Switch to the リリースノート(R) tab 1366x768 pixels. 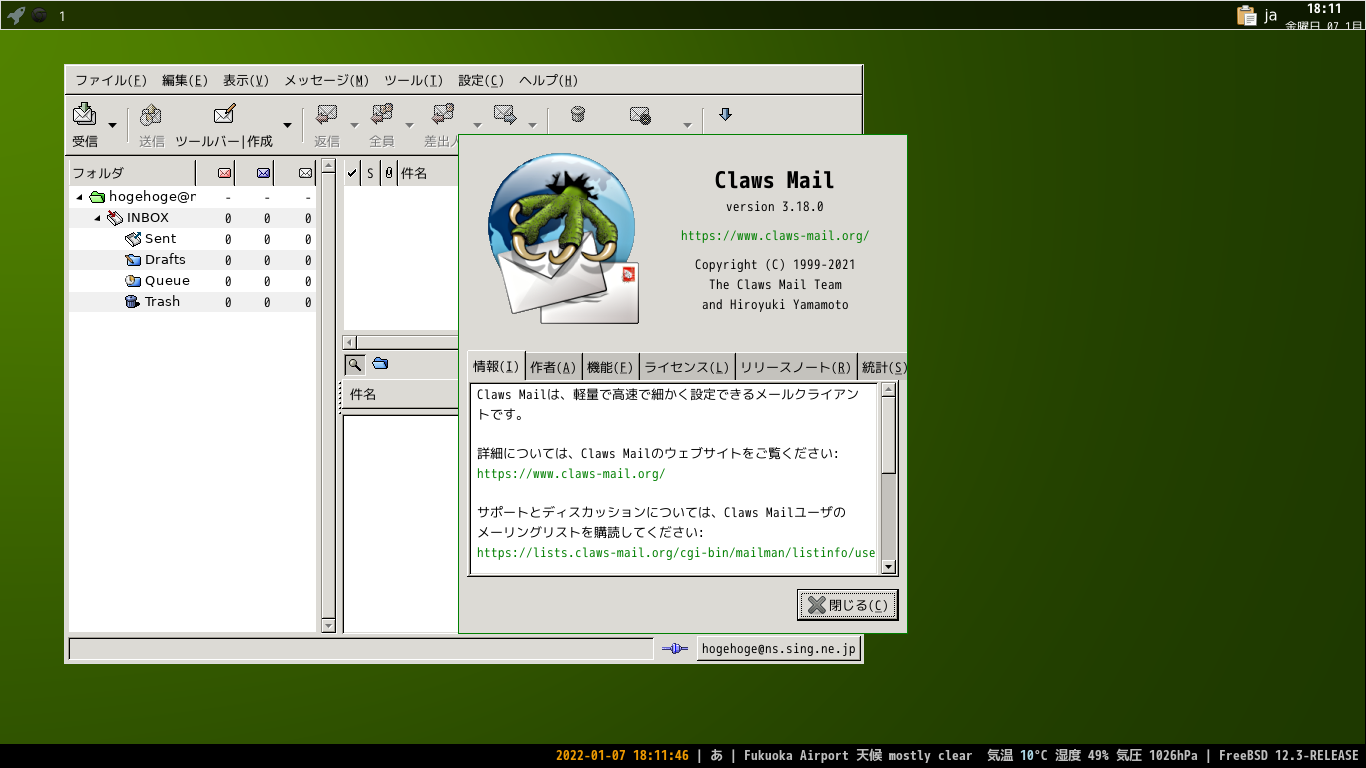pyautogui.click(x=796, y=368)
